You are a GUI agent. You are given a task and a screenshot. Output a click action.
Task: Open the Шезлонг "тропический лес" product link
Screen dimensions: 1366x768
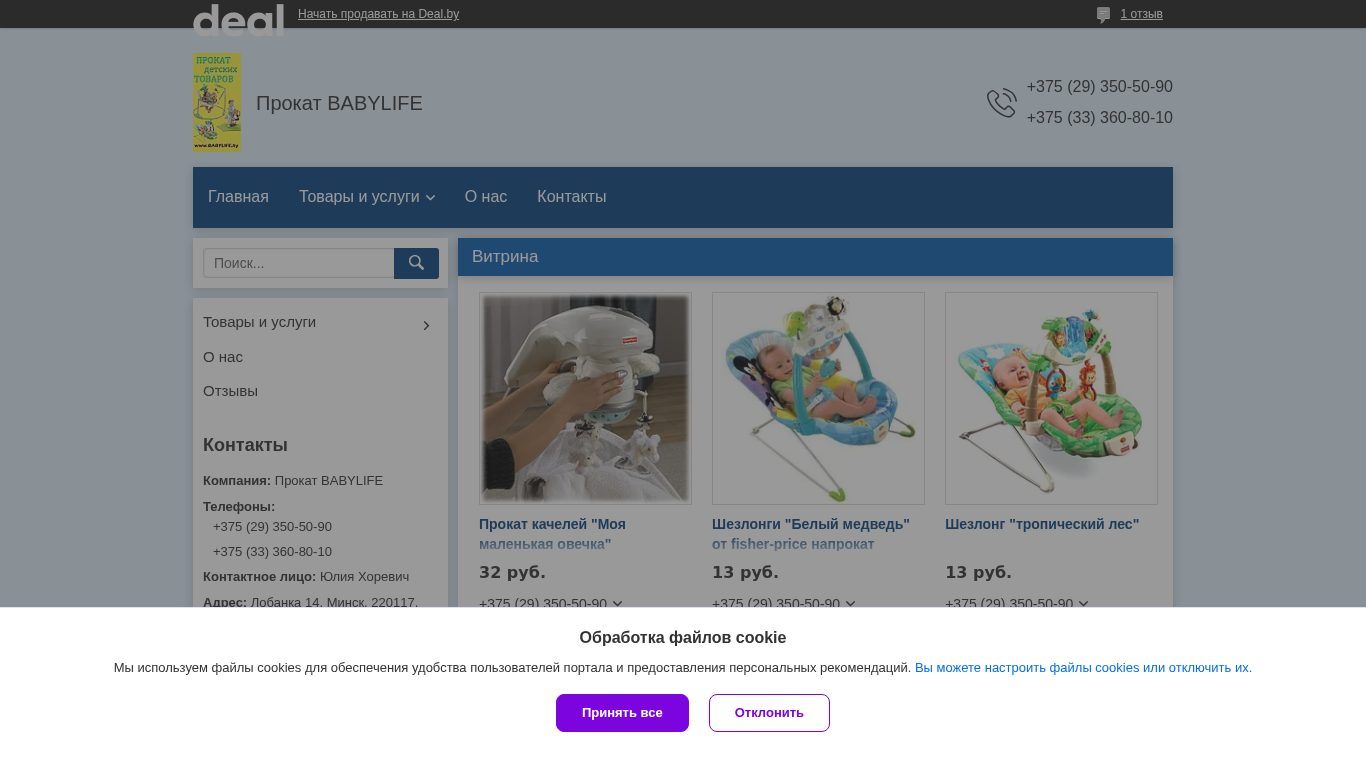(1042, 524)
